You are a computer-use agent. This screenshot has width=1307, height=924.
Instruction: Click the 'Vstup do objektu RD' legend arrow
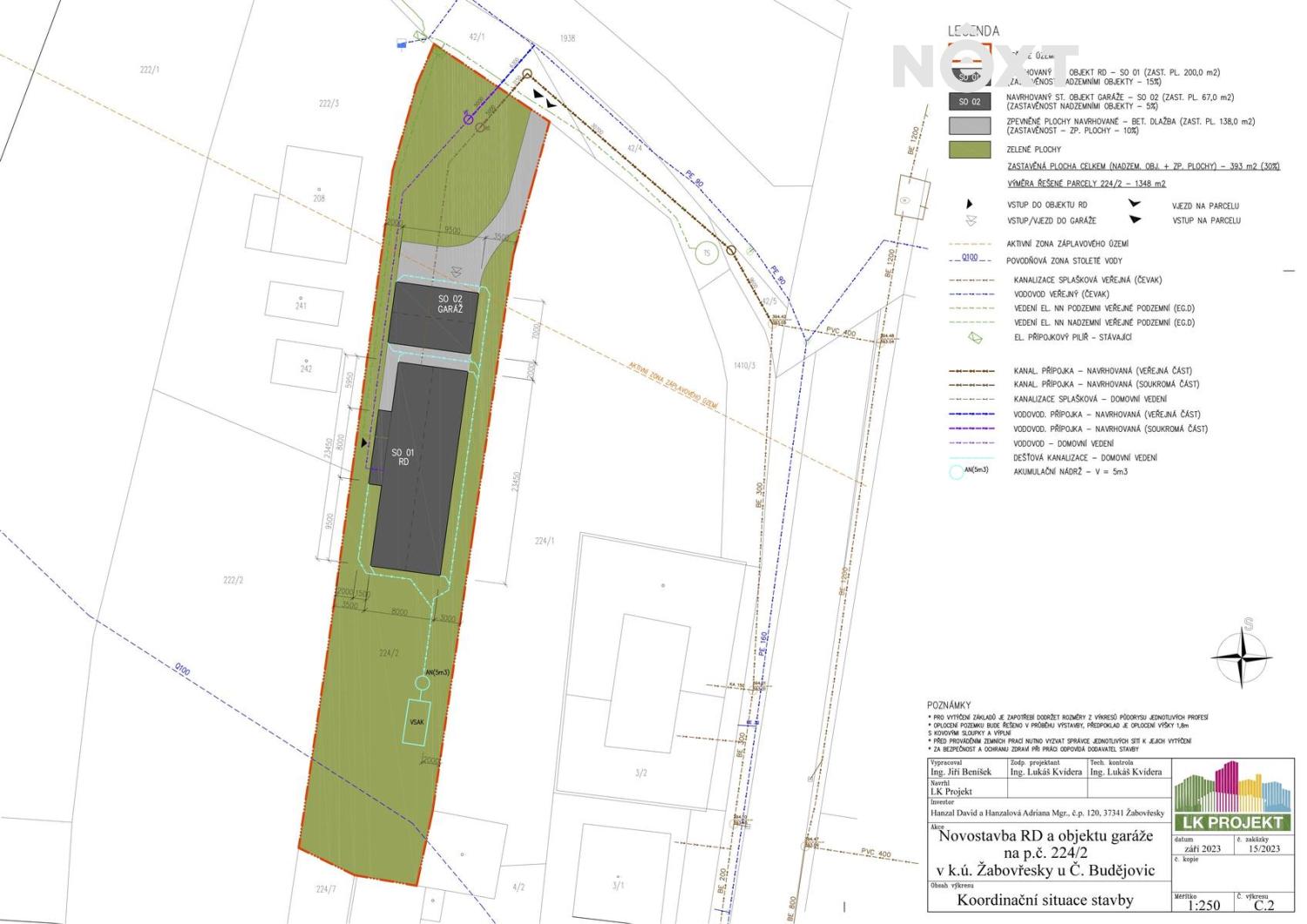pos(969,205)
